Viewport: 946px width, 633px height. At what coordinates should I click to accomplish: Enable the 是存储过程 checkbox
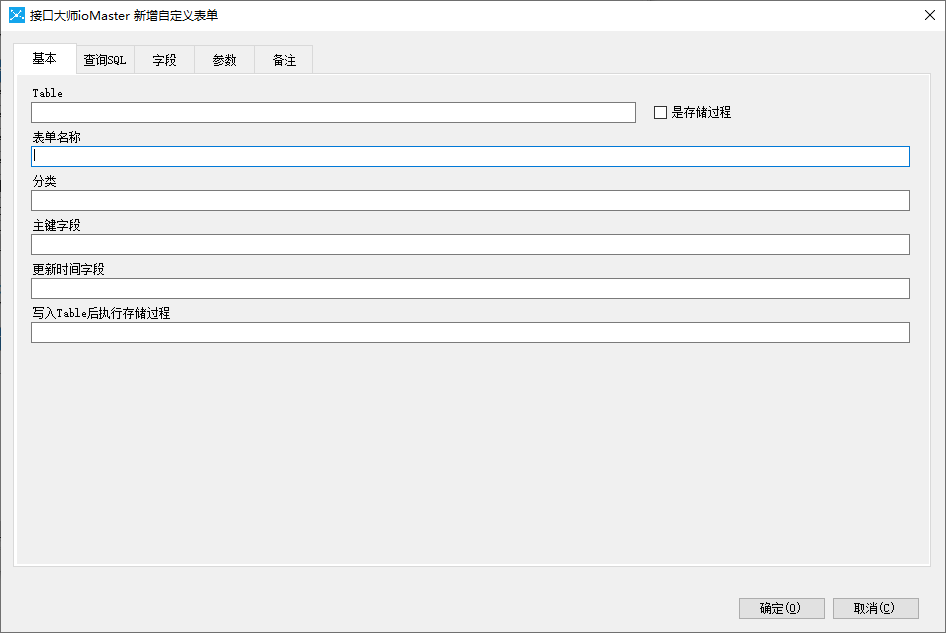pyautogui.click(x=660, y=113)
